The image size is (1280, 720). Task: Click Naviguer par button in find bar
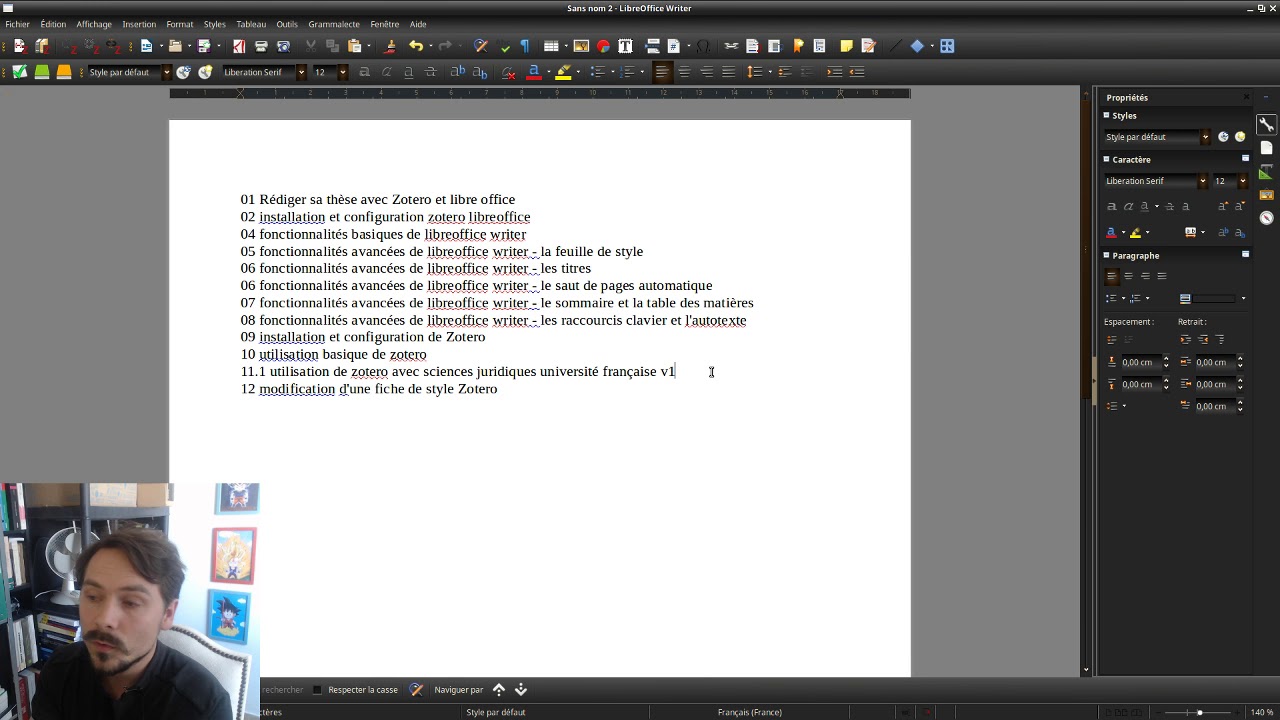click(459, 689)
